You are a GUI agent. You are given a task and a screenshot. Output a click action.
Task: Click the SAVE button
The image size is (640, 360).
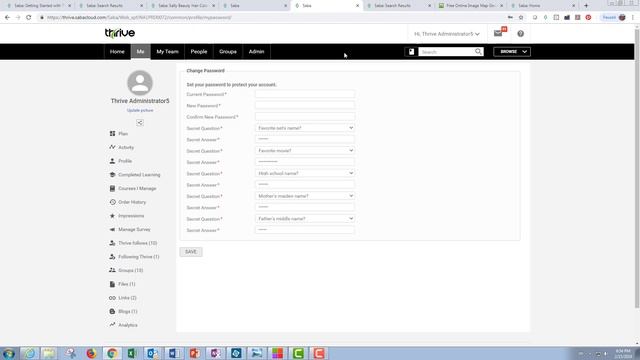pyautogui.click(x=191, y=252)
